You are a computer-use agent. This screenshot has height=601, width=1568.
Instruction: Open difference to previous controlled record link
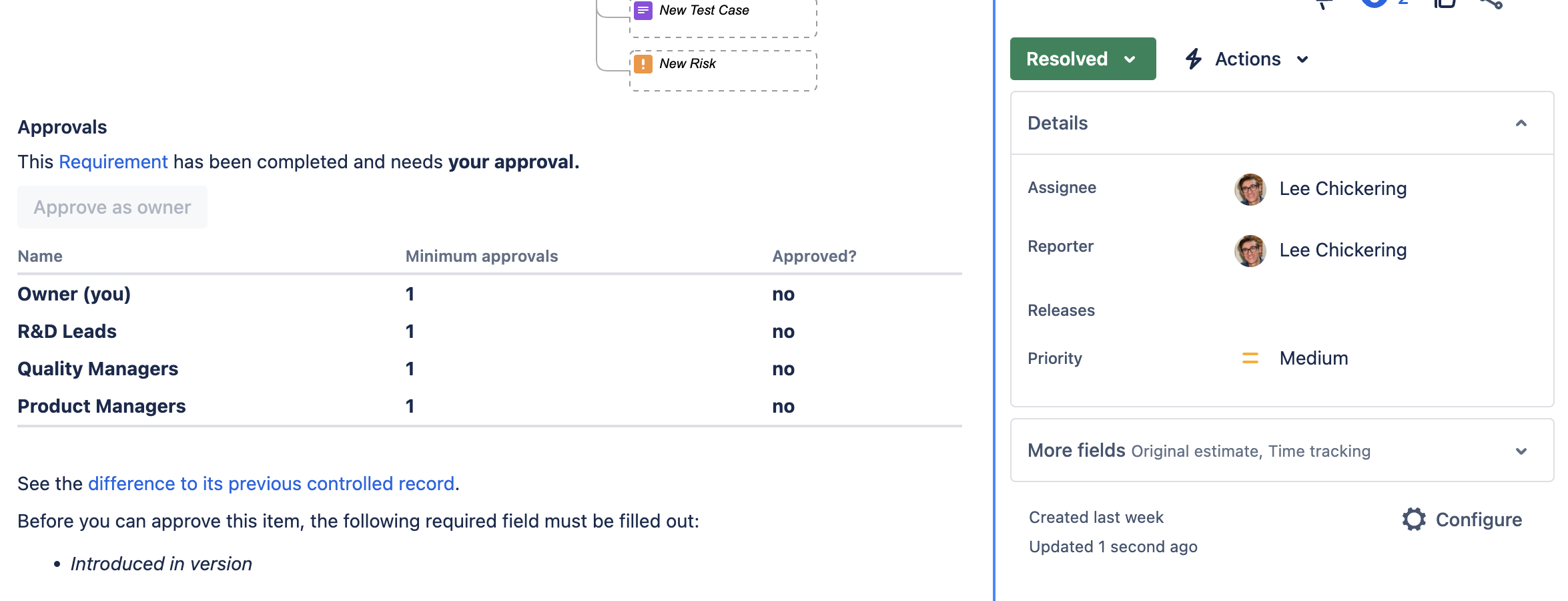[x=271, y=483]
